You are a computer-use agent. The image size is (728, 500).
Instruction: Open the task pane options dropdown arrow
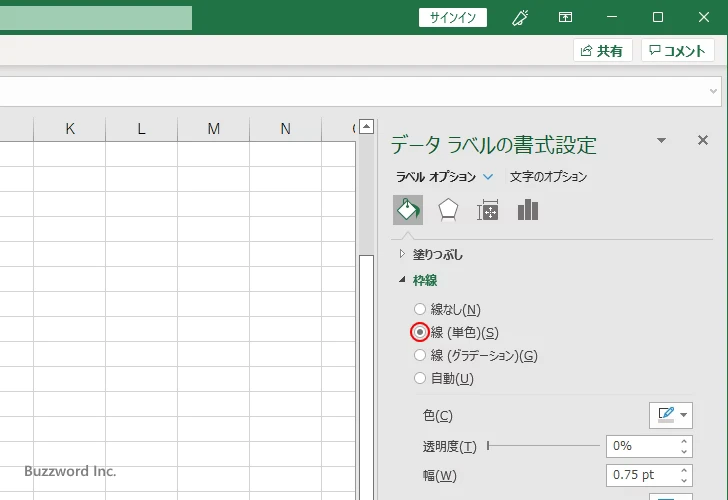(662, 140)
